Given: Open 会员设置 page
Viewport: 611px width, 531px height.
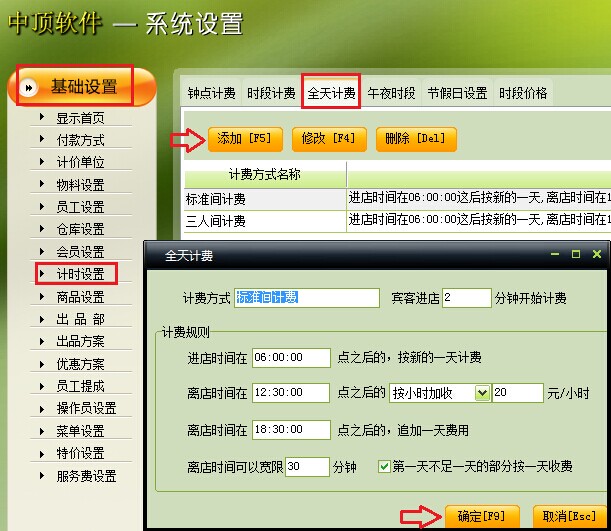Looking at the screenshot, I should point(80,252).
